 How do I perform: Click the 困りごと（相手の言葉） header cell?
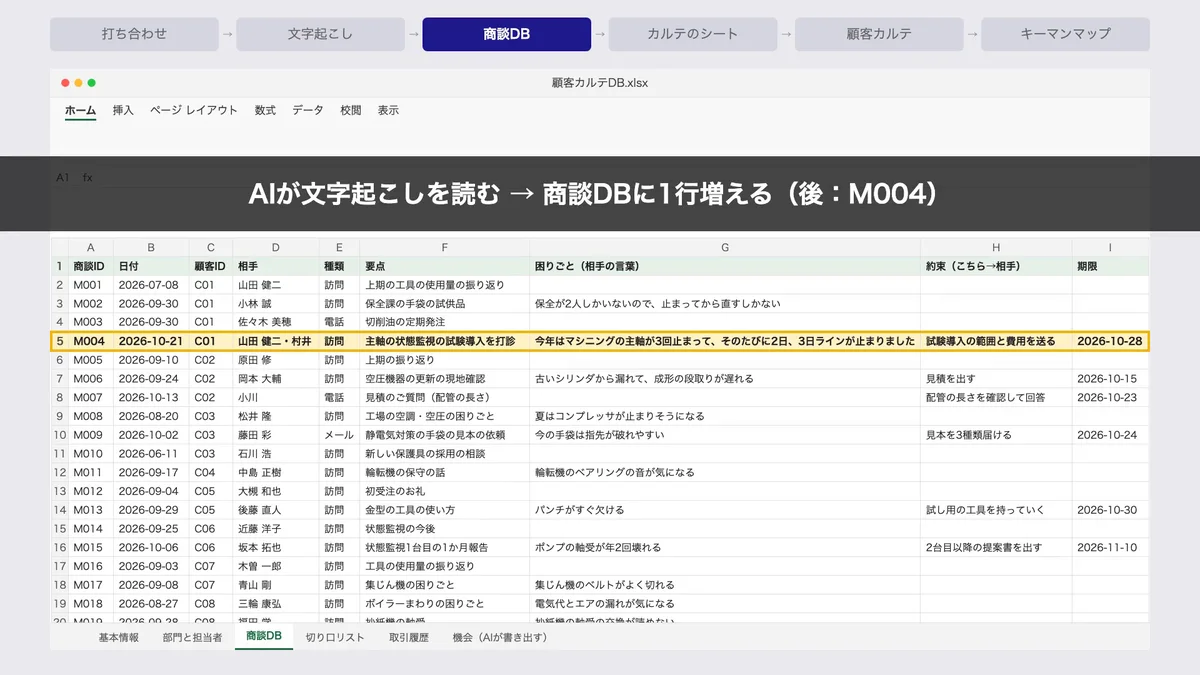pyautogui.click(x=726, y=267)
